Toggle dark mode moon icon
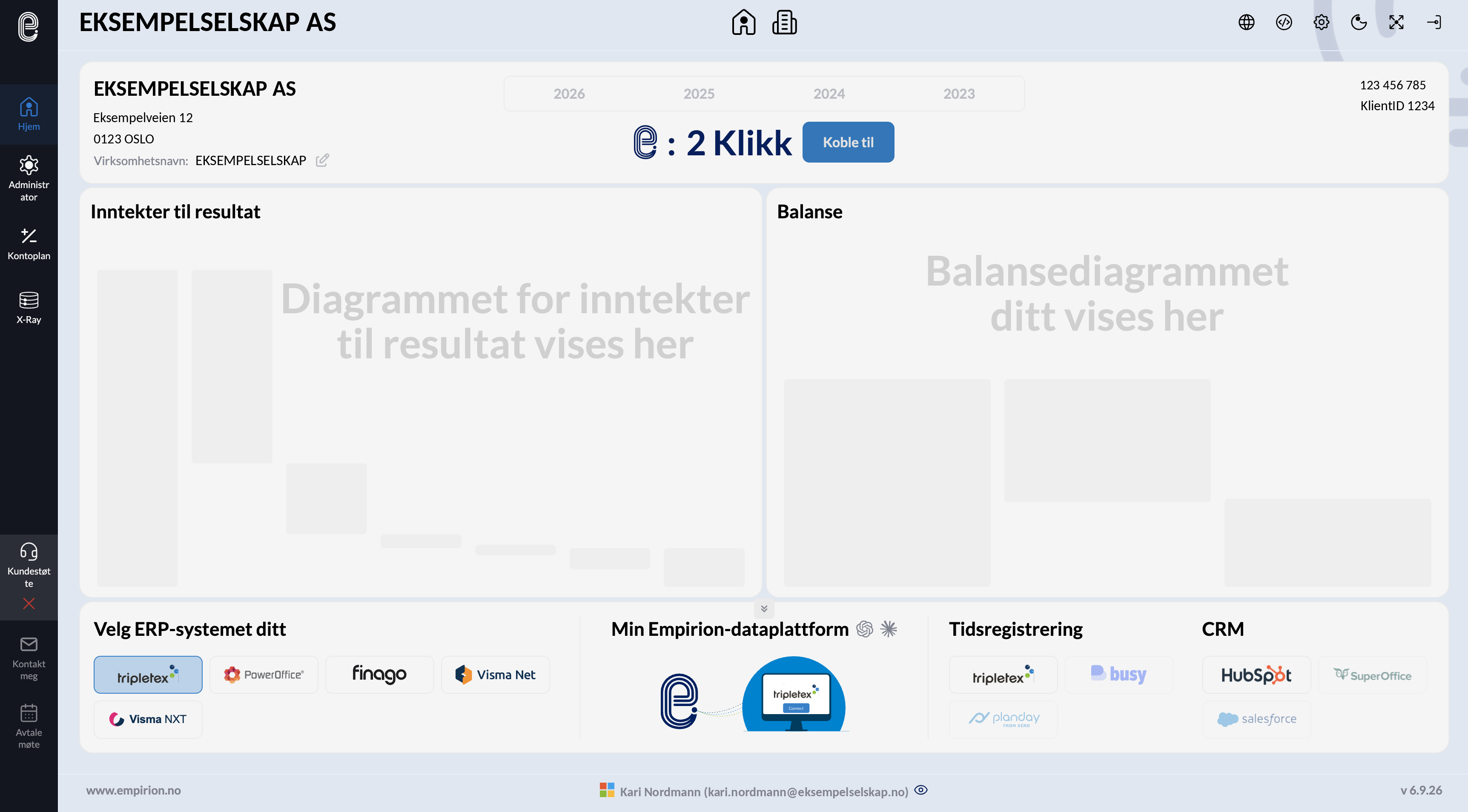The image size is (1468, 812). (x=1359, y=22)
